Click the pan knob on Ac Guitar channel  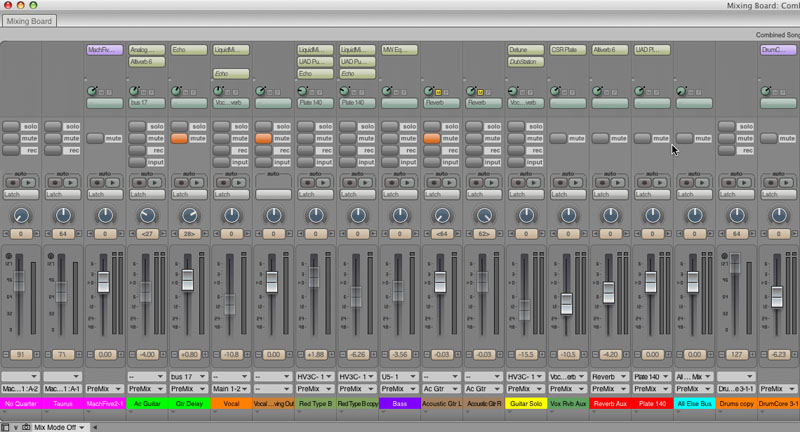pyautogui.click(x=147, y=216)
